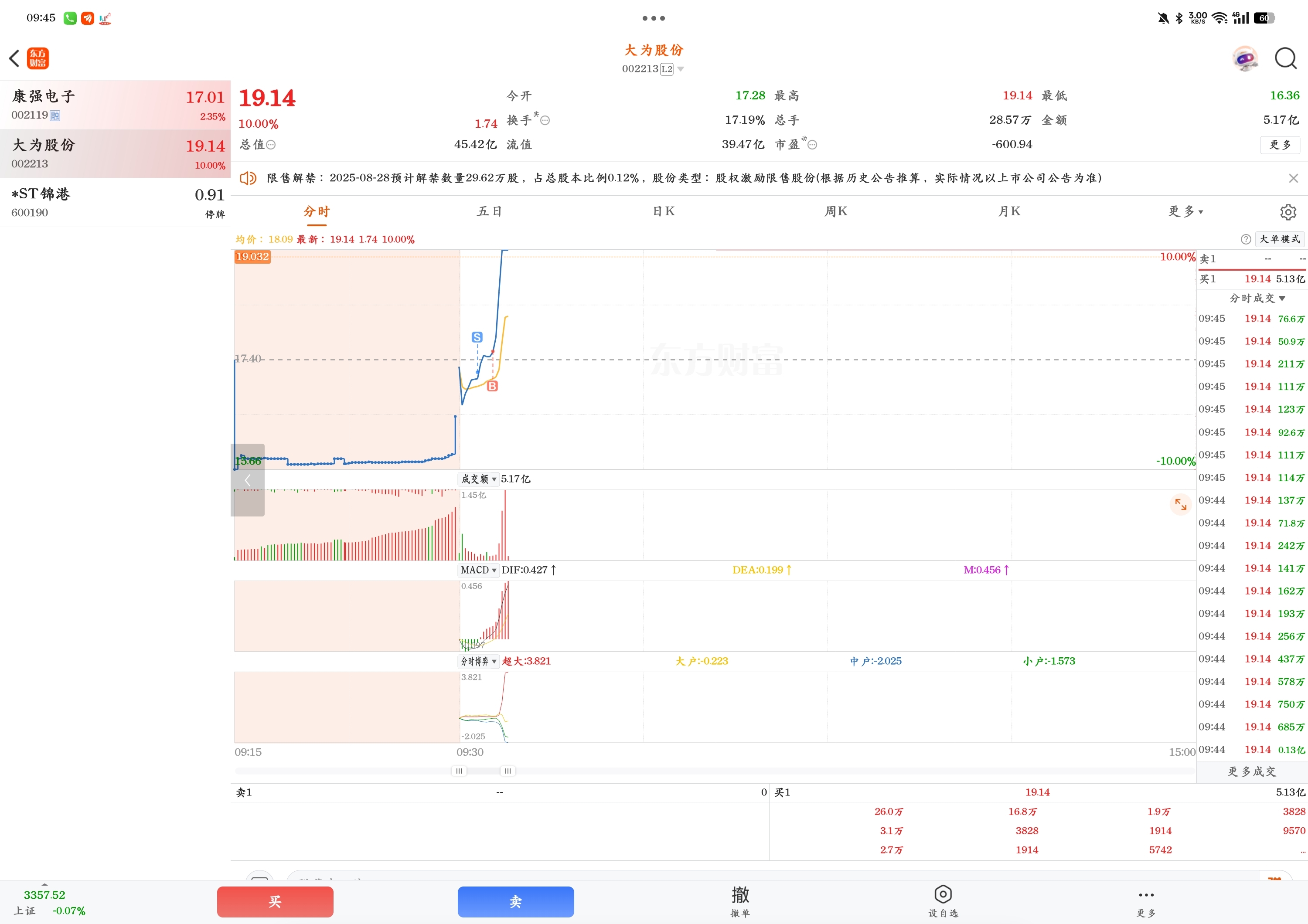Switch to the 五日 tab
The width and height of the screenshot is (1308, 924).
pos(489,212)
